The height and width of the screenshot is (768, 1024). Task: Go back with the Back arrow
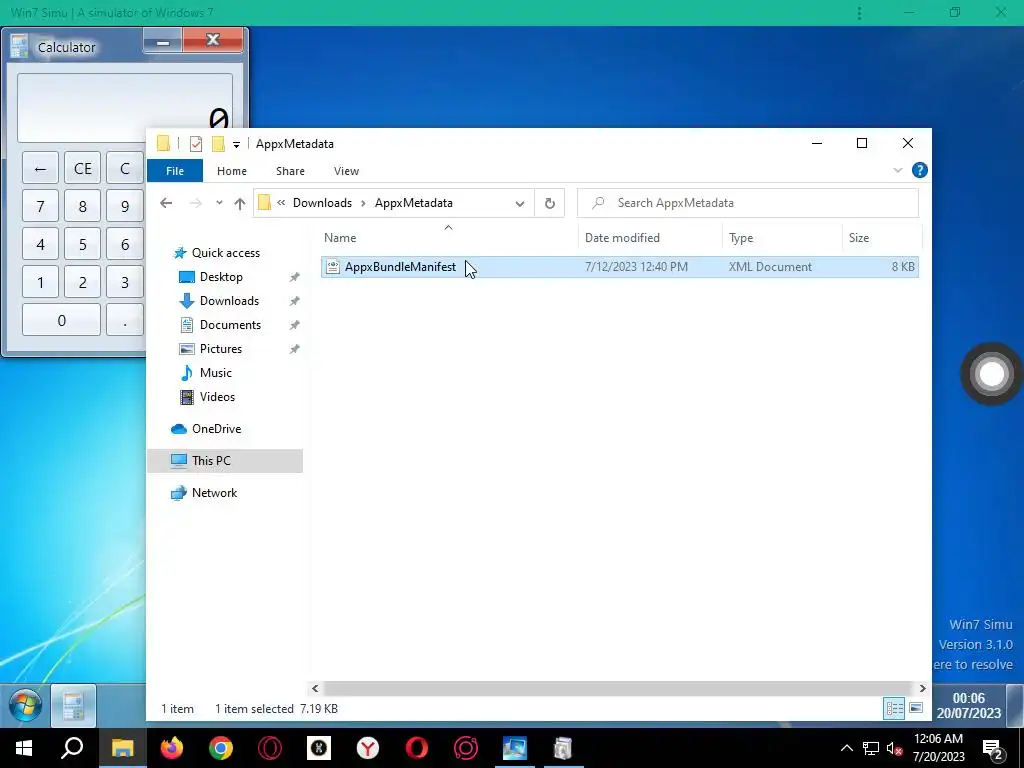(166, 203)
